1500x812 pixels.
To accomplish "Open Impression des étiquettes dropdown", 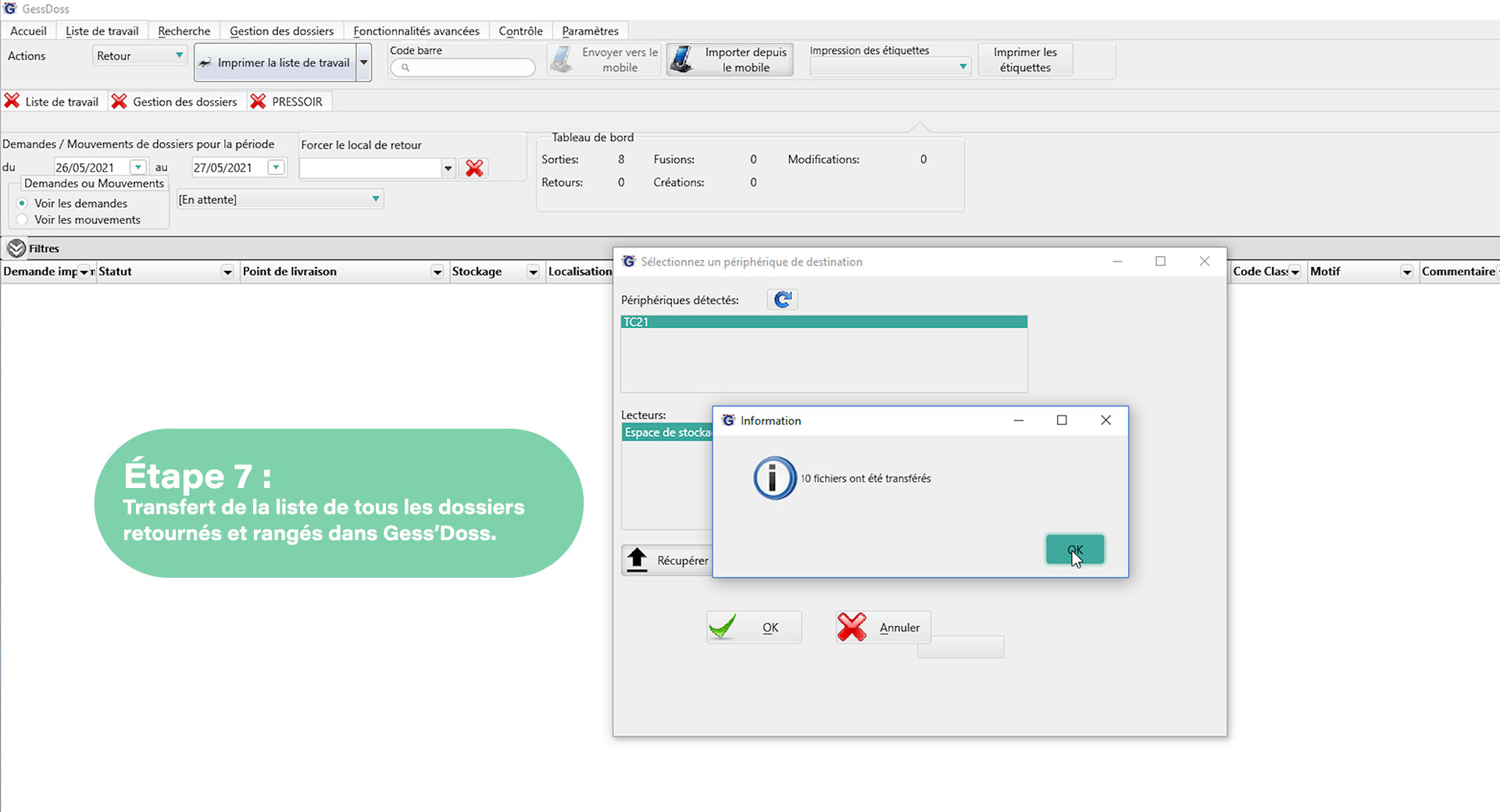I will tap(962, 67).
